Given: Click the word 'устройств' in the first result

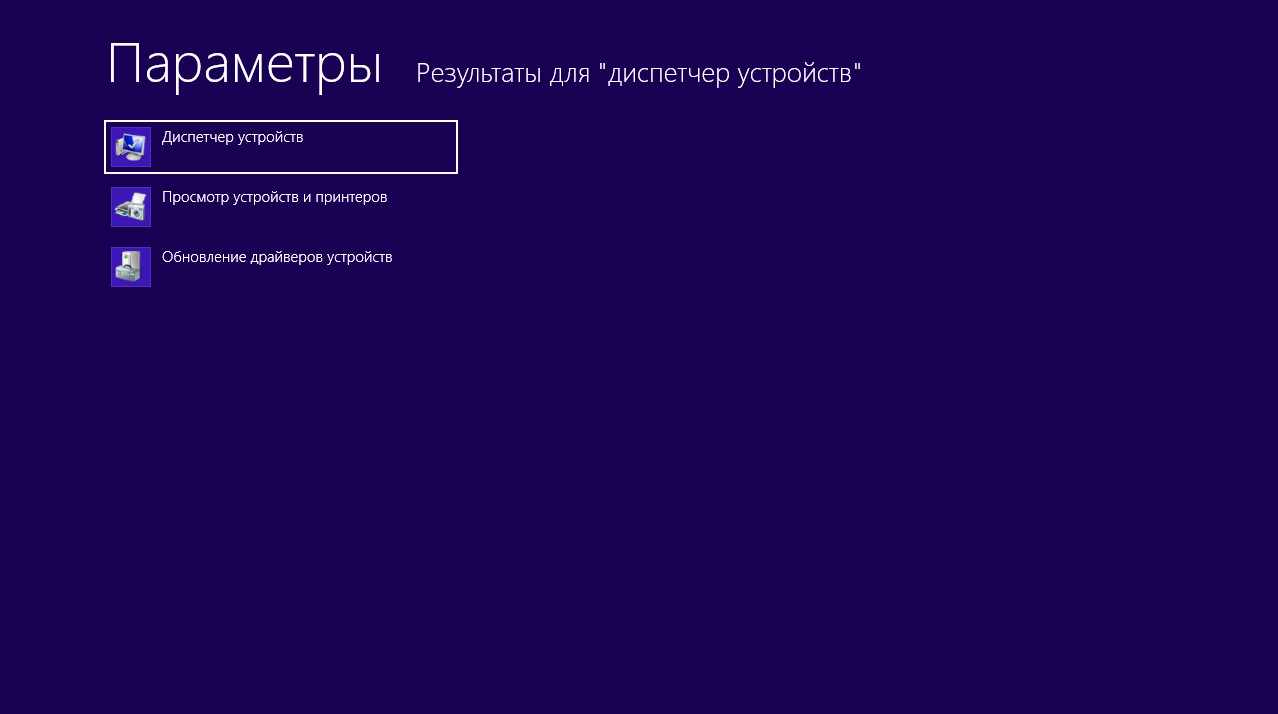Looking at the screenshot, I should coord(269,137).
